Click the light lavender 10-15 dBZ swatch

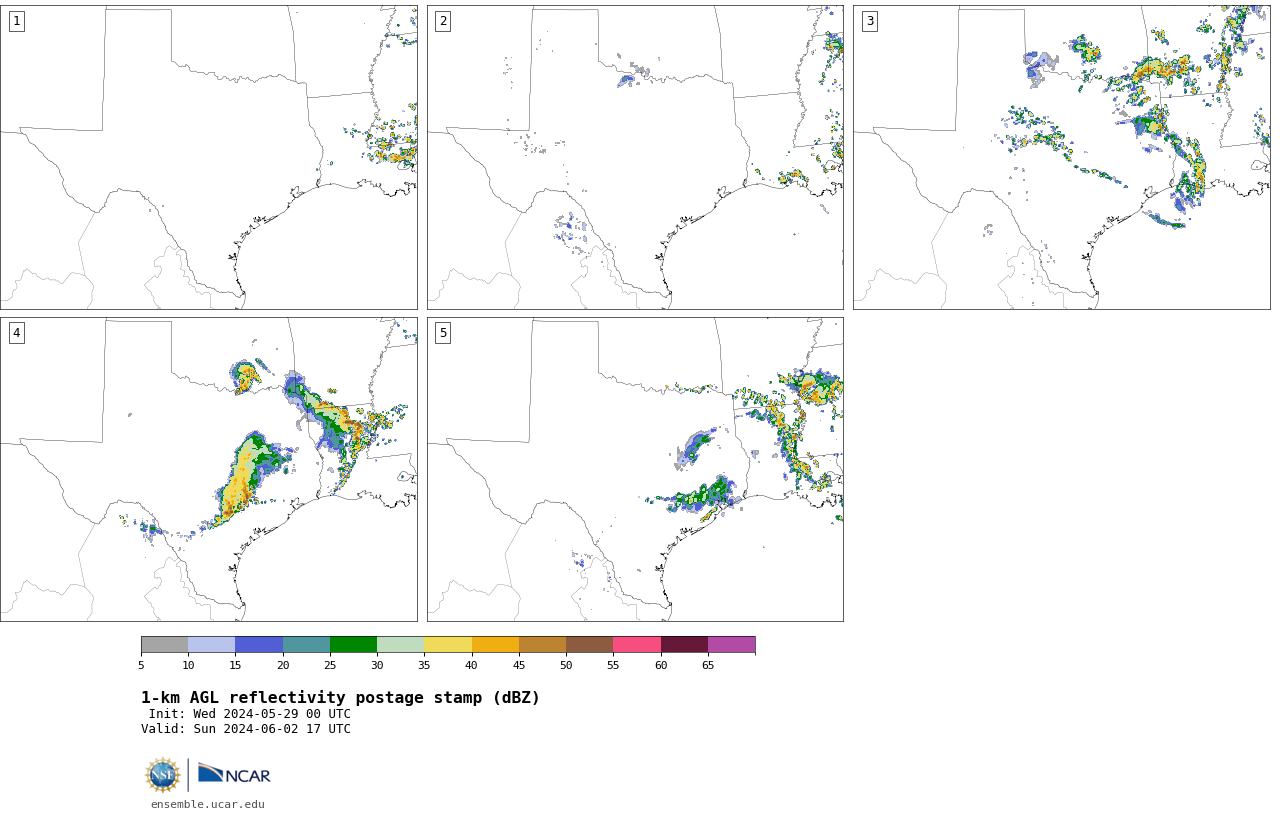211,644
